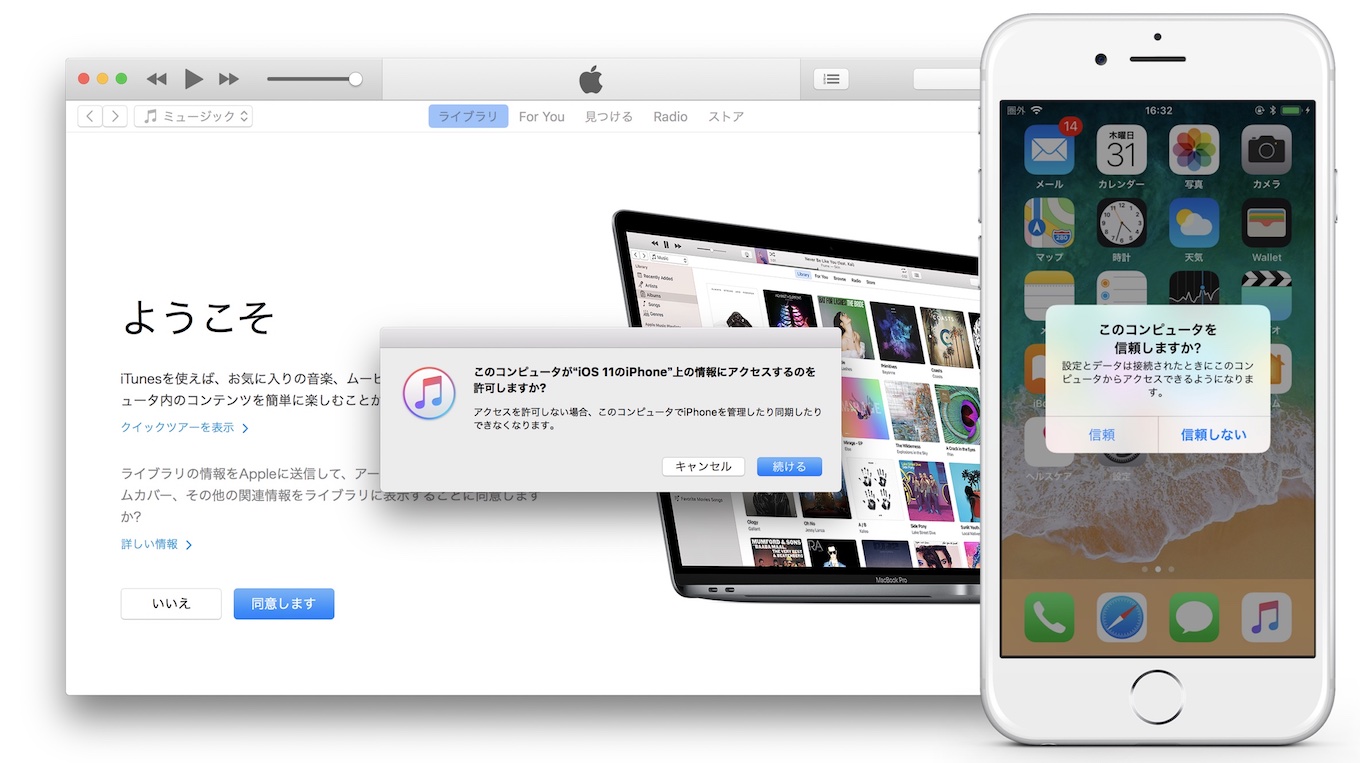
Task: Open the Wallet app on iPhone
Action: coord(1266,223)
